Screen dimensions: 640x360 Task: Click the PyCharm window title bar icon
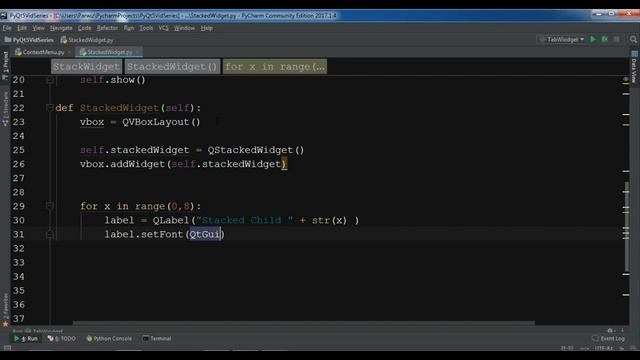coord(4,16)
